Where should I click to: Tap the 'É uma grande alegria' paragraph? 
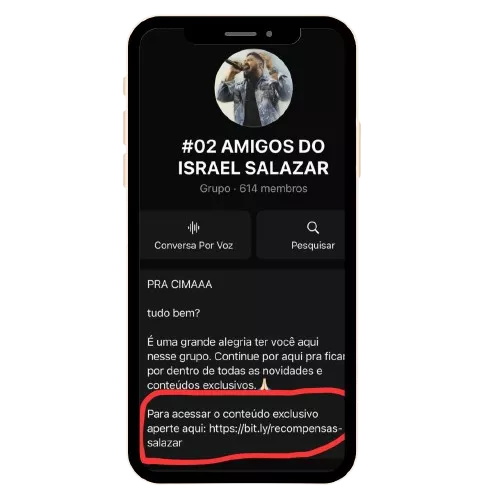[246, 363]
